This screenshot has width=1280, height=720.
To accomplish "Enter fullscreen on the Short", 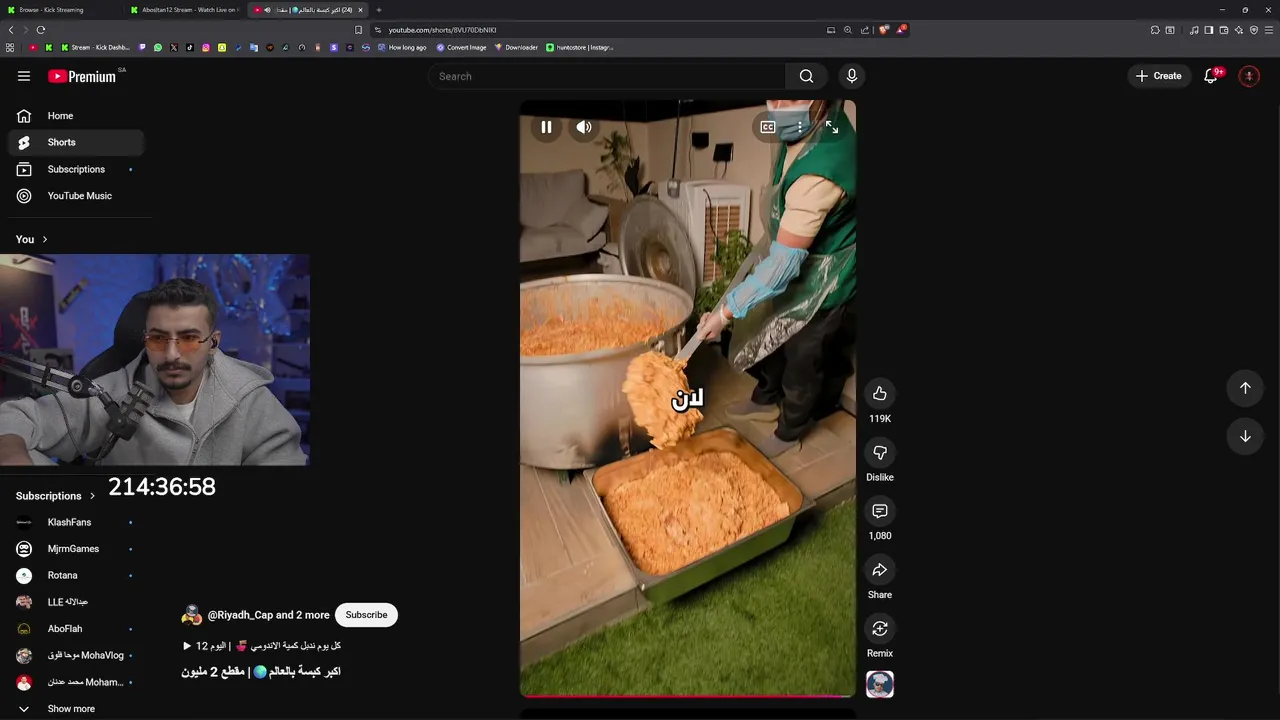I will (x=832, y=127).
